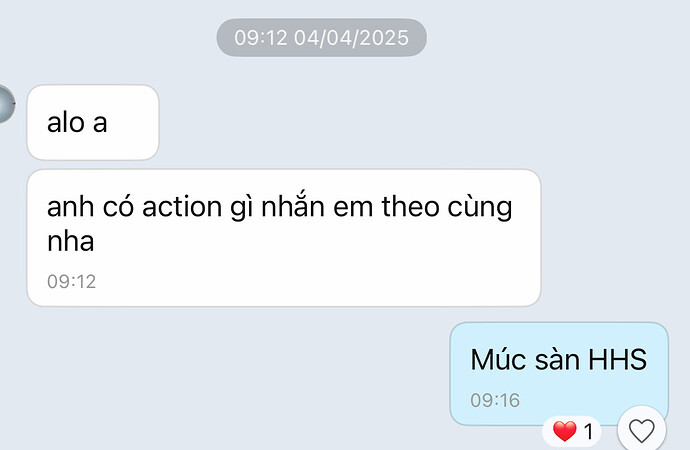
Task: Click the word "theo" in the received message
Action: pos(410,206)
